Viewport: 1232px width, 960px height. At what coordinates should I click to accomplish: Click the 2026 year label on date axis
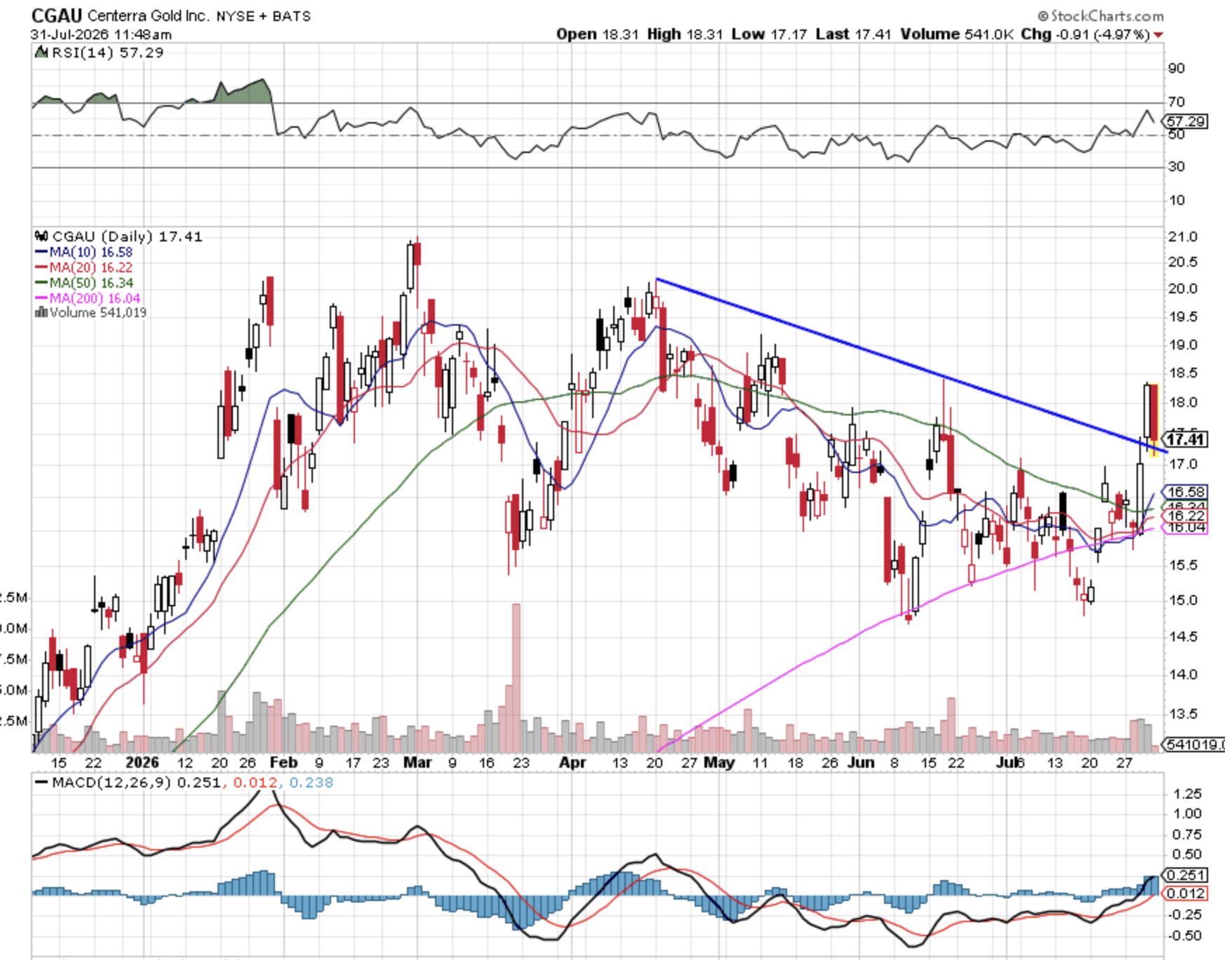tap(142, 763)
